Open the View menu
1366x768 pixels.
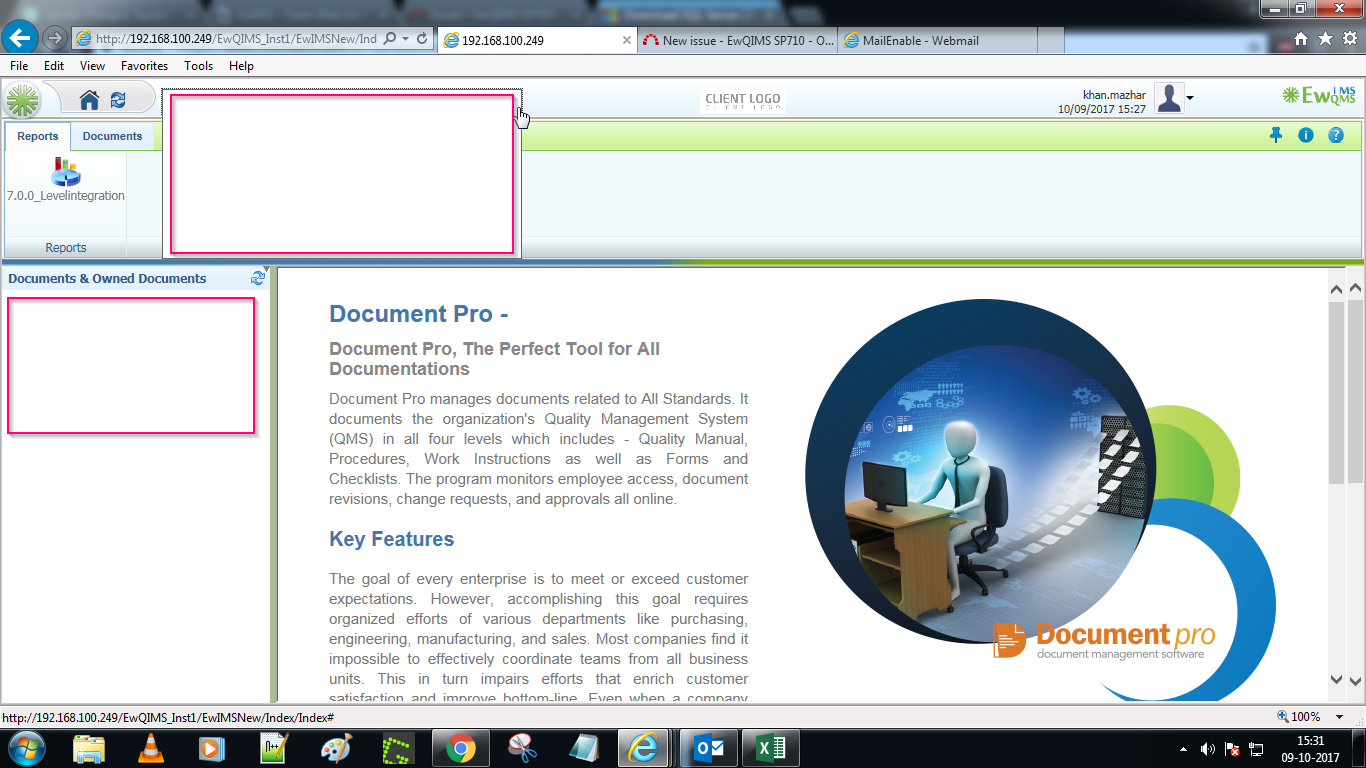click(x=93, y=66)
